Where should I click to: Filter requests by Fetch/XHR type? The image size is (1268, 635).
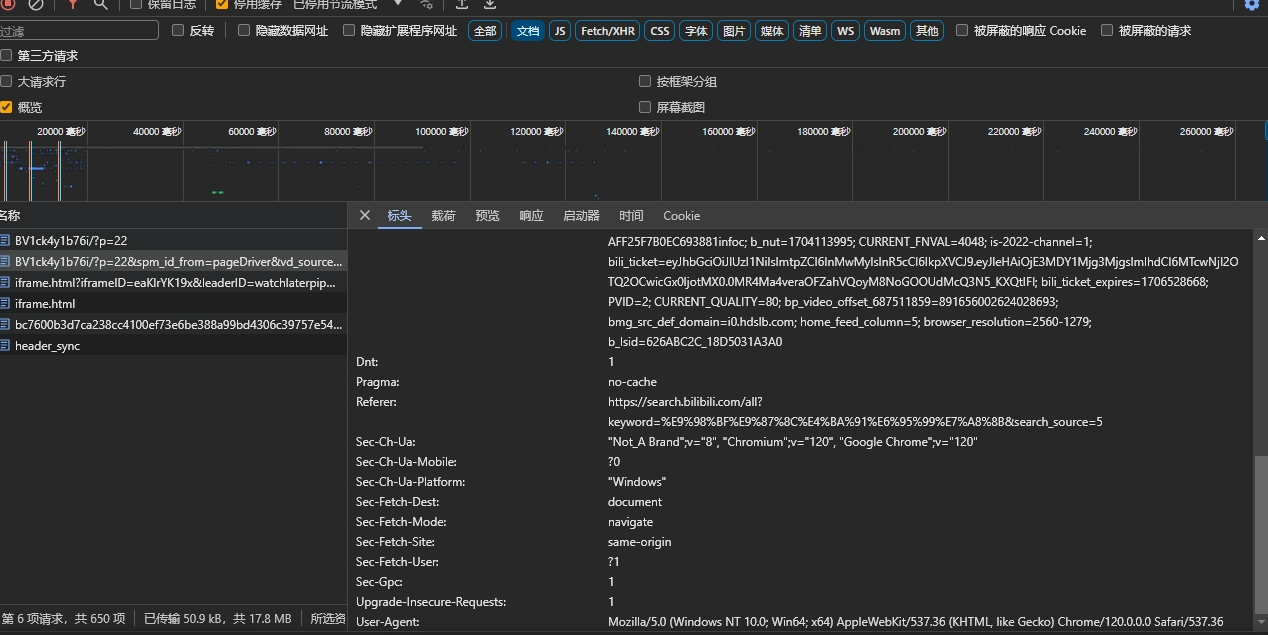point(607,31)
